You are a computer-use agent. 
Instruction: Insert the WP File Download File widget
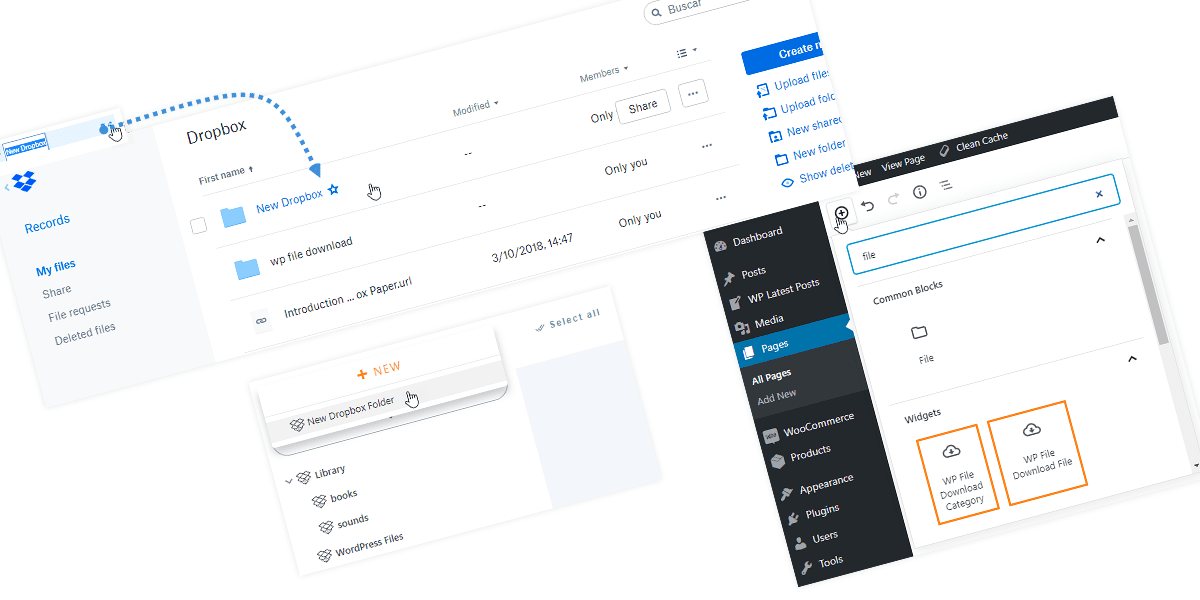click(1036, 453)
